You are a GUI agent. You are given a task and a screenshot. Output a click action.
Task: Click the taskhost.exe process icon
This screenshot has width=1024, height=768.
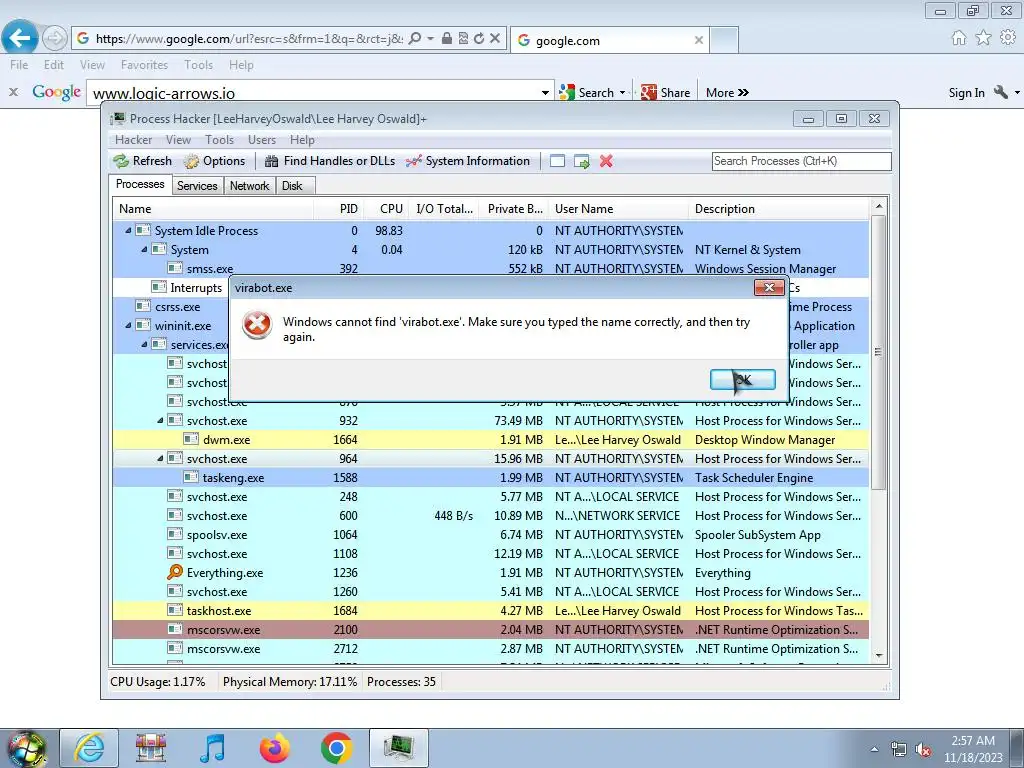click(x=174, y=610)
